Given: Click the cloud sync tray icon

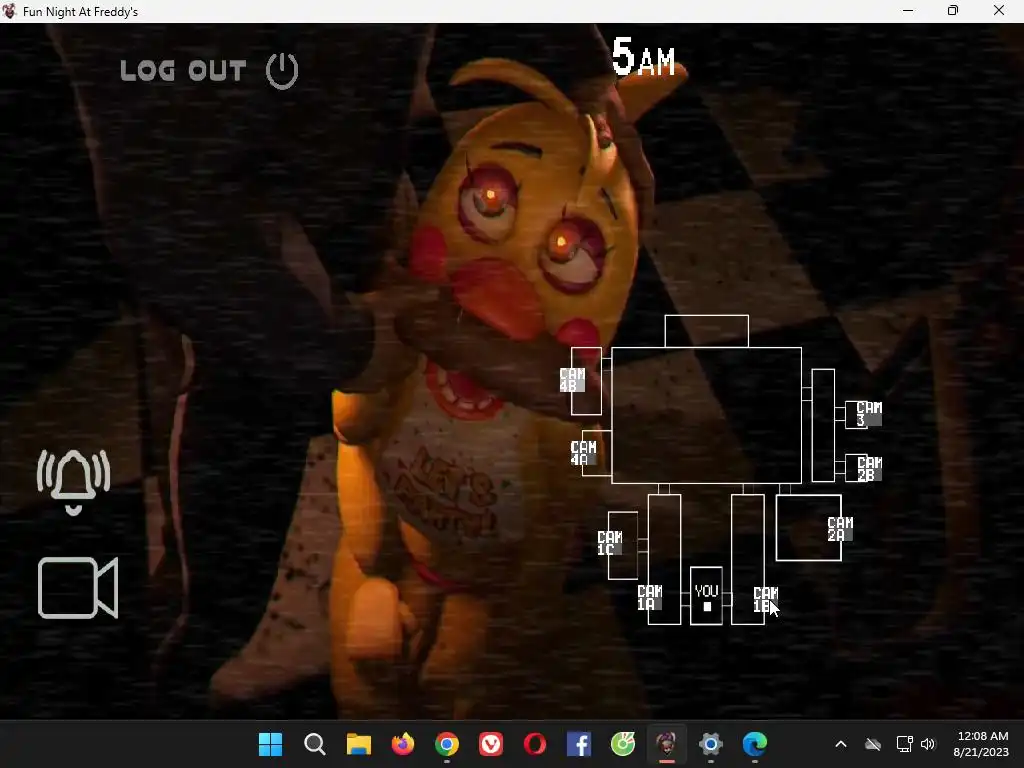Looking at the screenshot, I should click(873, 744).
